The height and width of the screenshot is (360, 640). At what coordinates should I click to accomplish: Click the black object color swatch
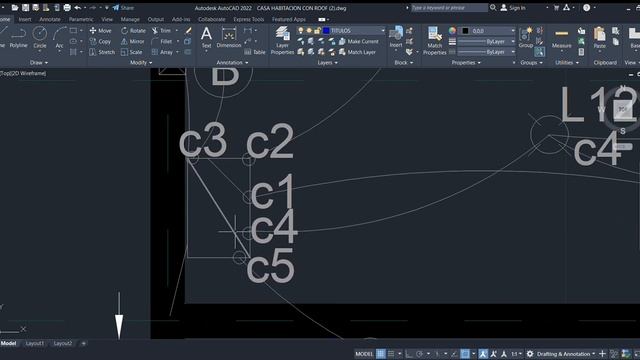coord(465,31)
